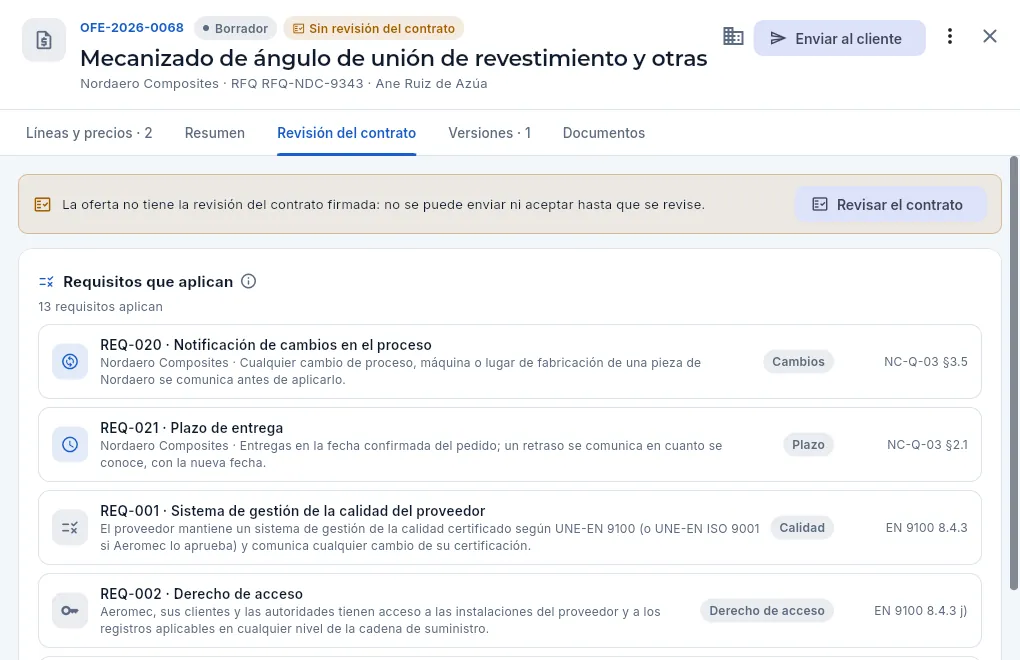Click the change-cycle icon of REQ-020
Screen dimensions: 1020x660
click(x=70, y=362)
